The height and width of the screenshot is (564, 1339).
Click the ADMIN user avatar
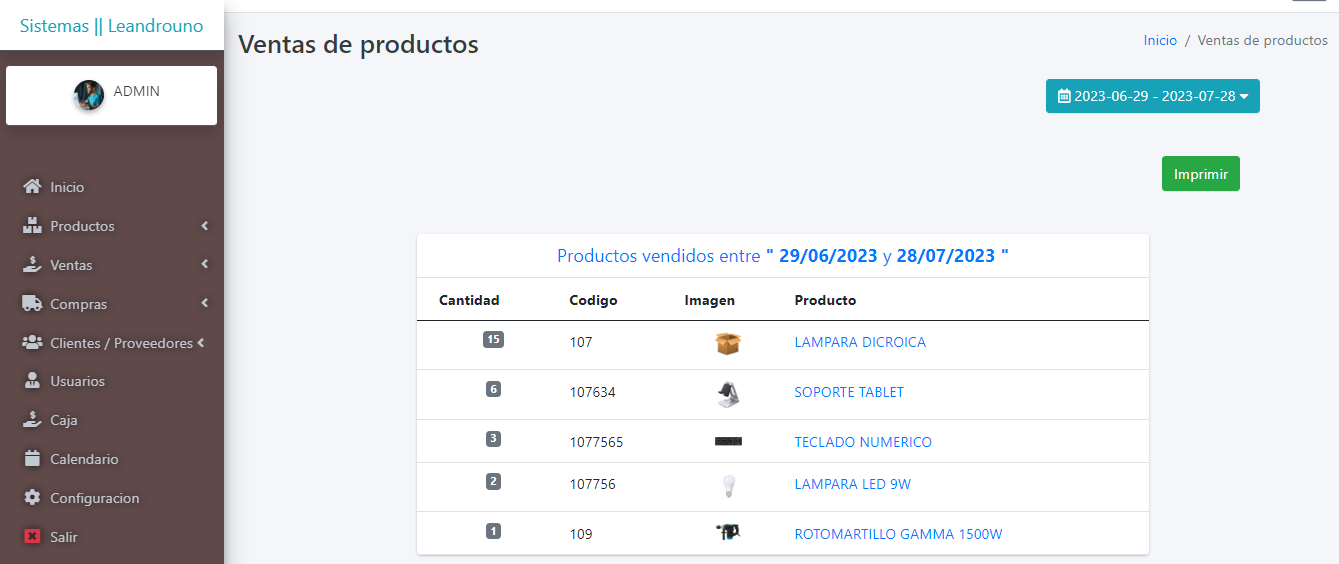pos(89,95)
